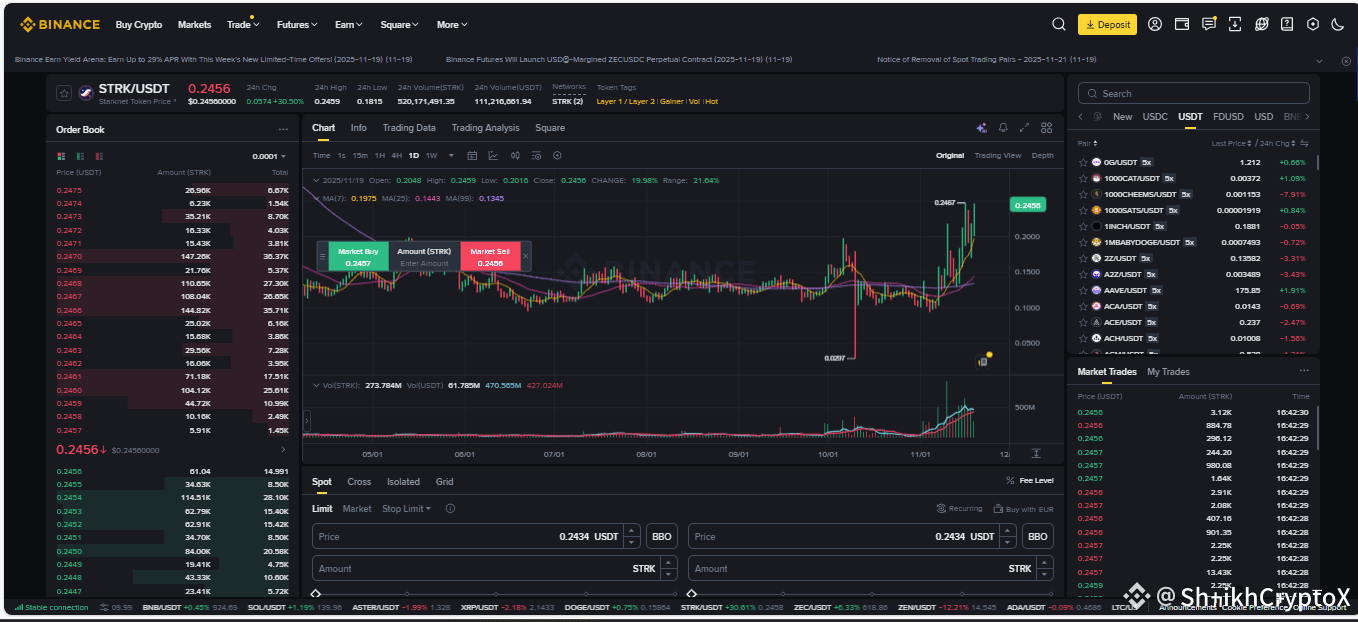Open Buy Crypto in top navigation
This screenshot has width=1358, height=622.
pyautogui.click(x=138, y=24)
